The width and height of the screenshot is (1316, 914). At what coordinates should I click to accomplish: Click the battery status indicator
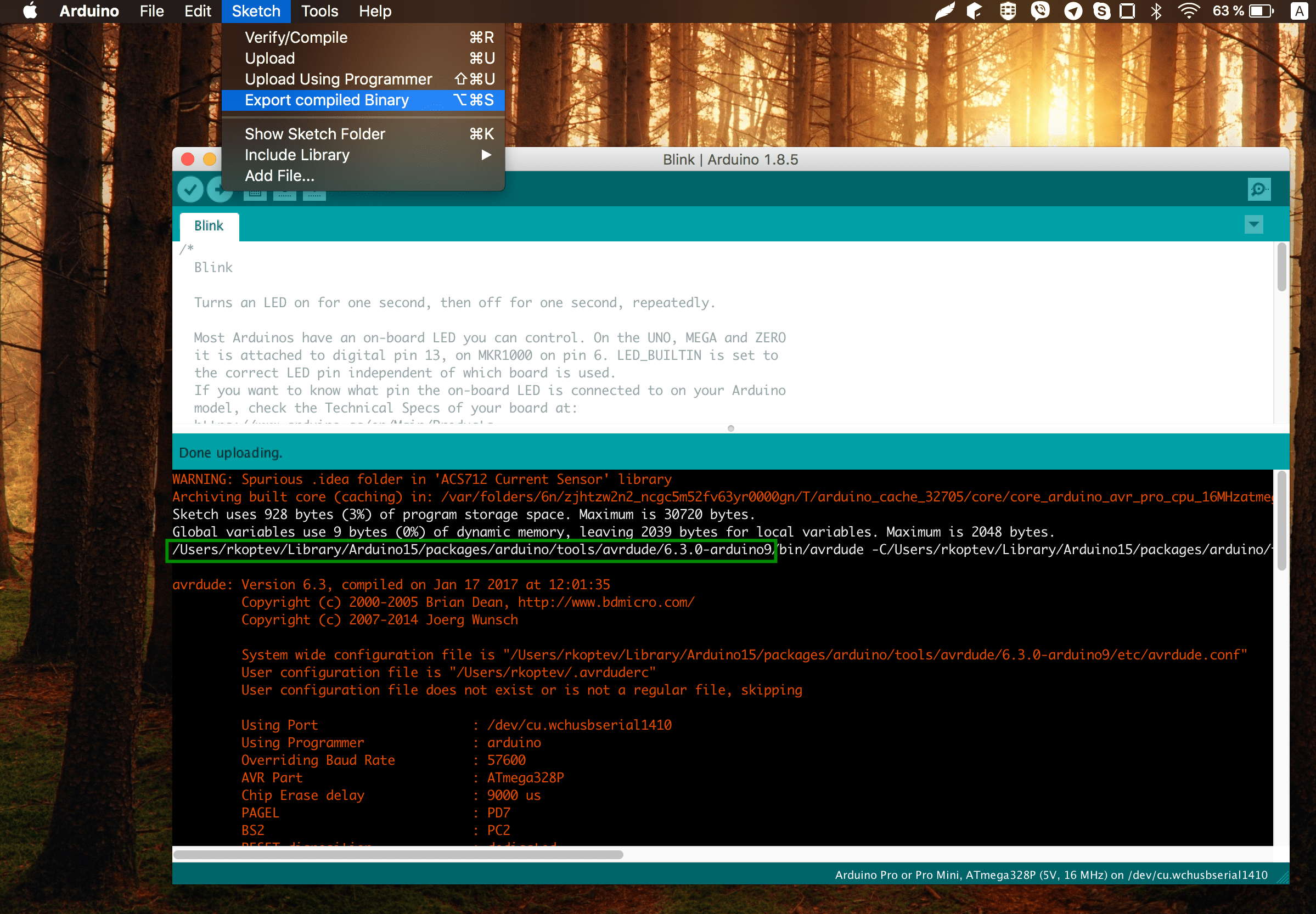(x=1261, y=11)
